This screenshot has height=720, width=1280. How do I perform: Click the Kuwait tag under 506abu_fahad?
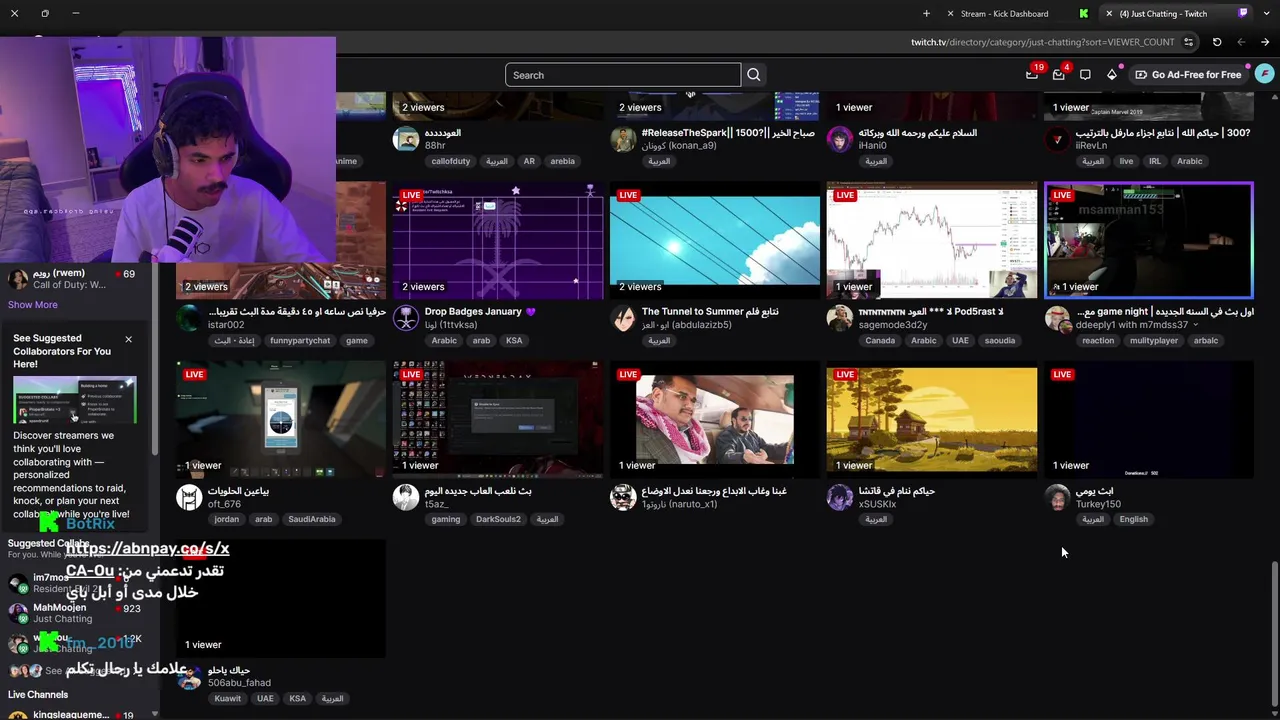point(227,699)
